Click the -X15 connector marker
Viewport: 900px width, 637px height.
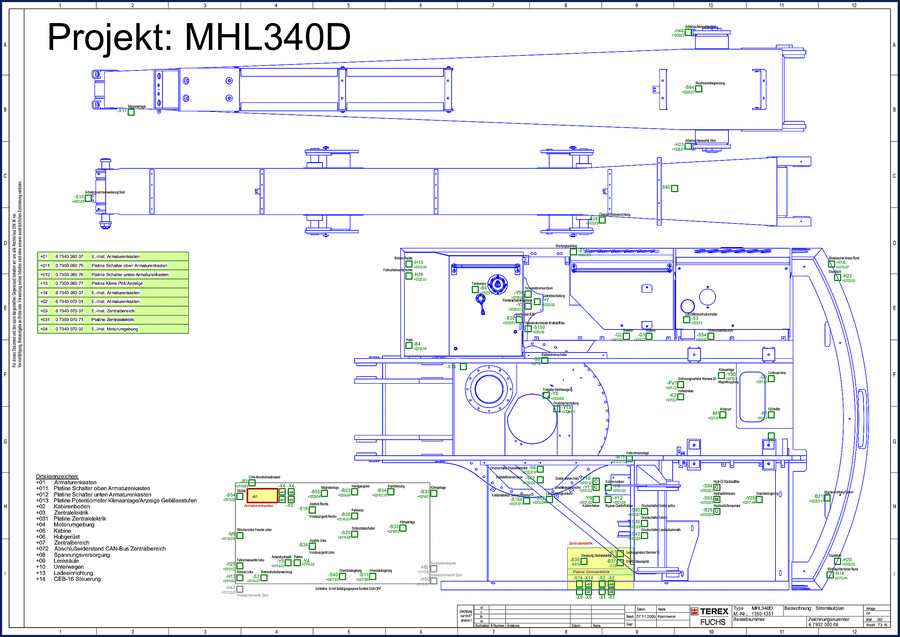463,367
